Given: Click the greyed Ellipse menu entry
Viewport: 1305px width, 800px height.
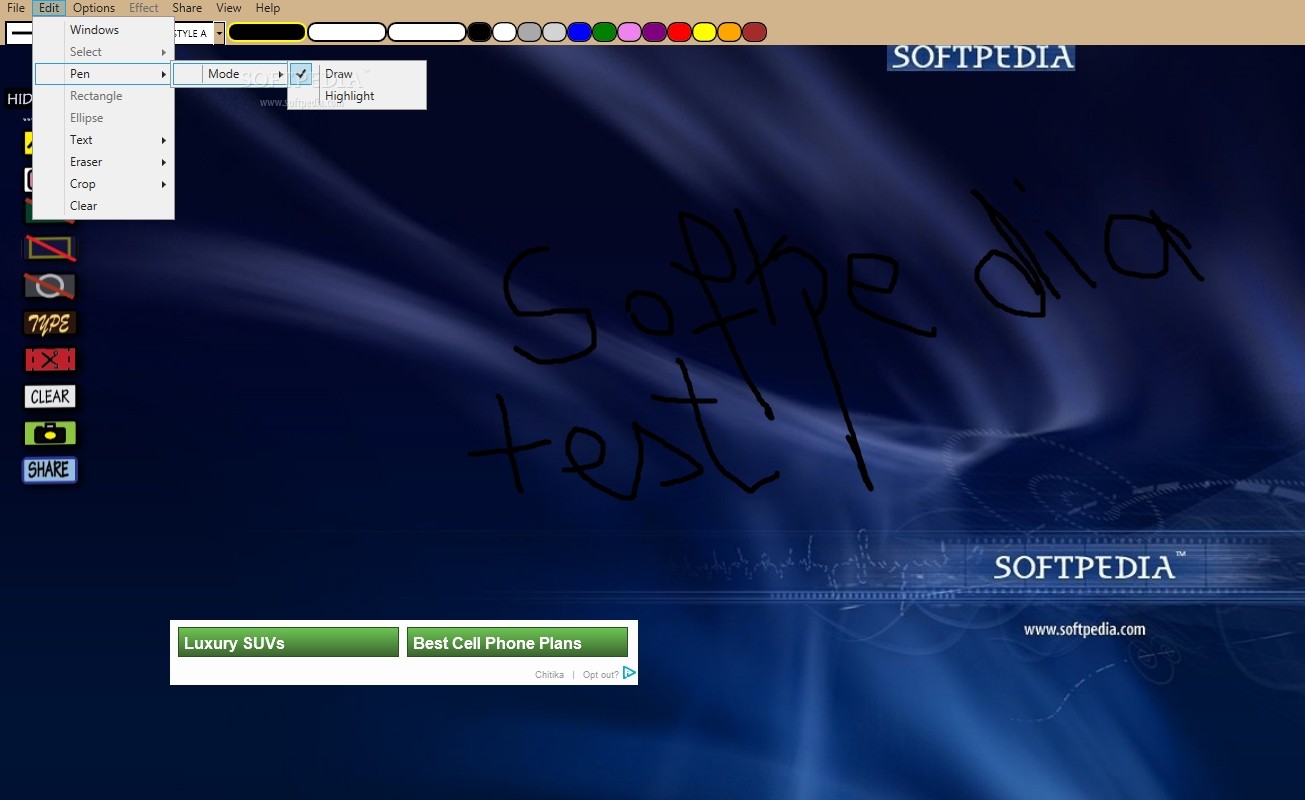Looking at the screenshot, I should [104, 118].
